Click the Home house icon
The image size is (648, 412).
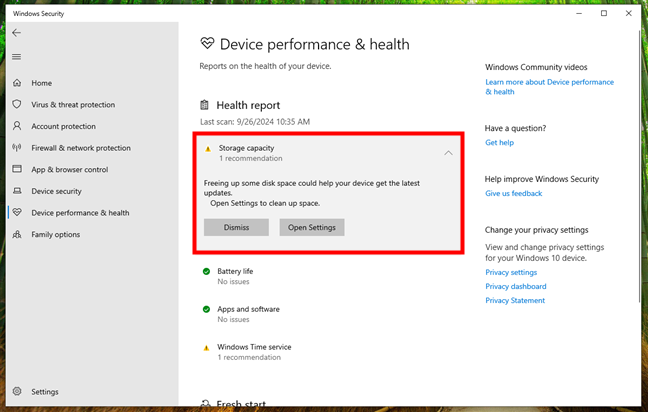tap(17, 83)
